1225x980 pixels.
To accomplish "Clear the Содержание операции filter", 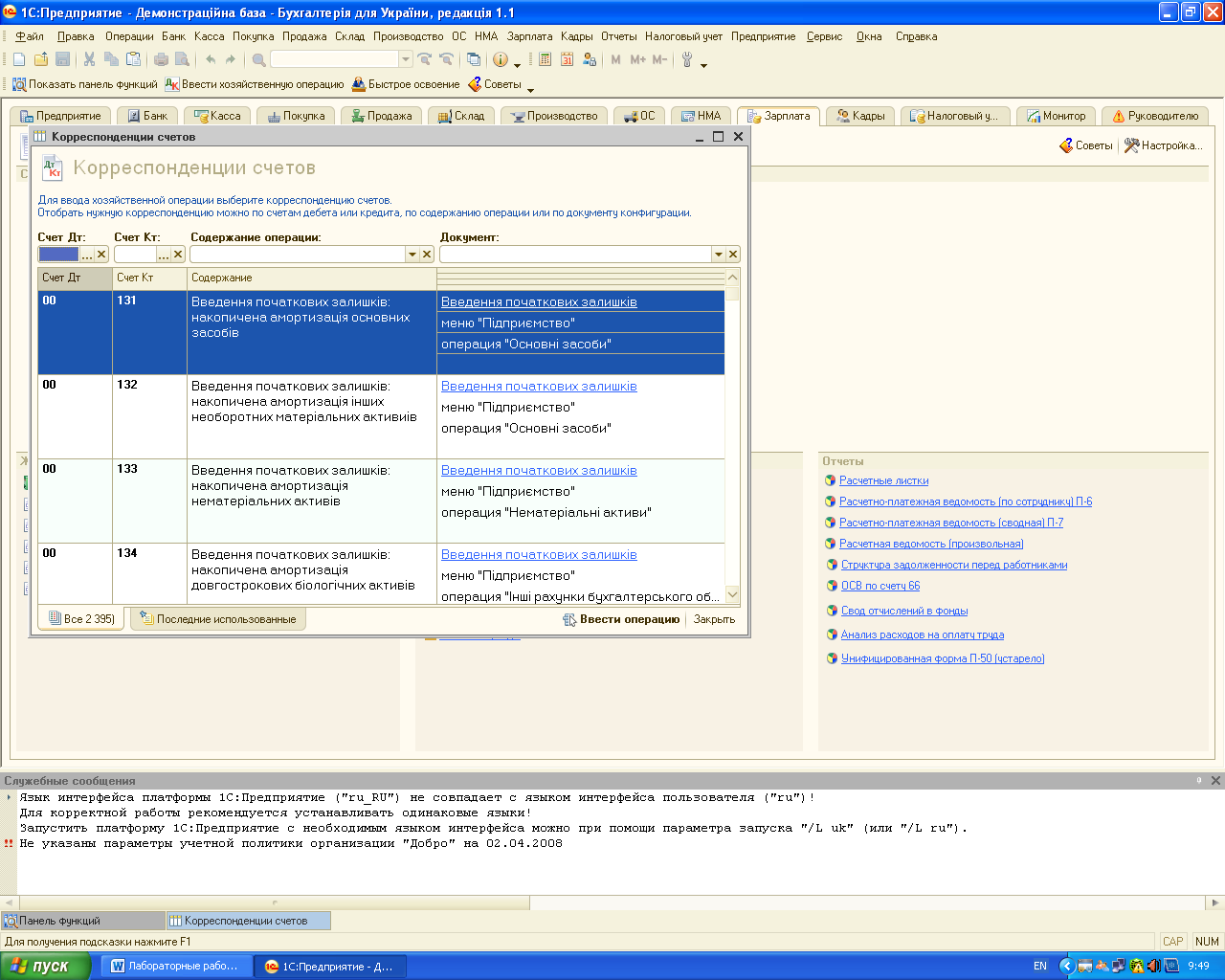I will [427, 255].
